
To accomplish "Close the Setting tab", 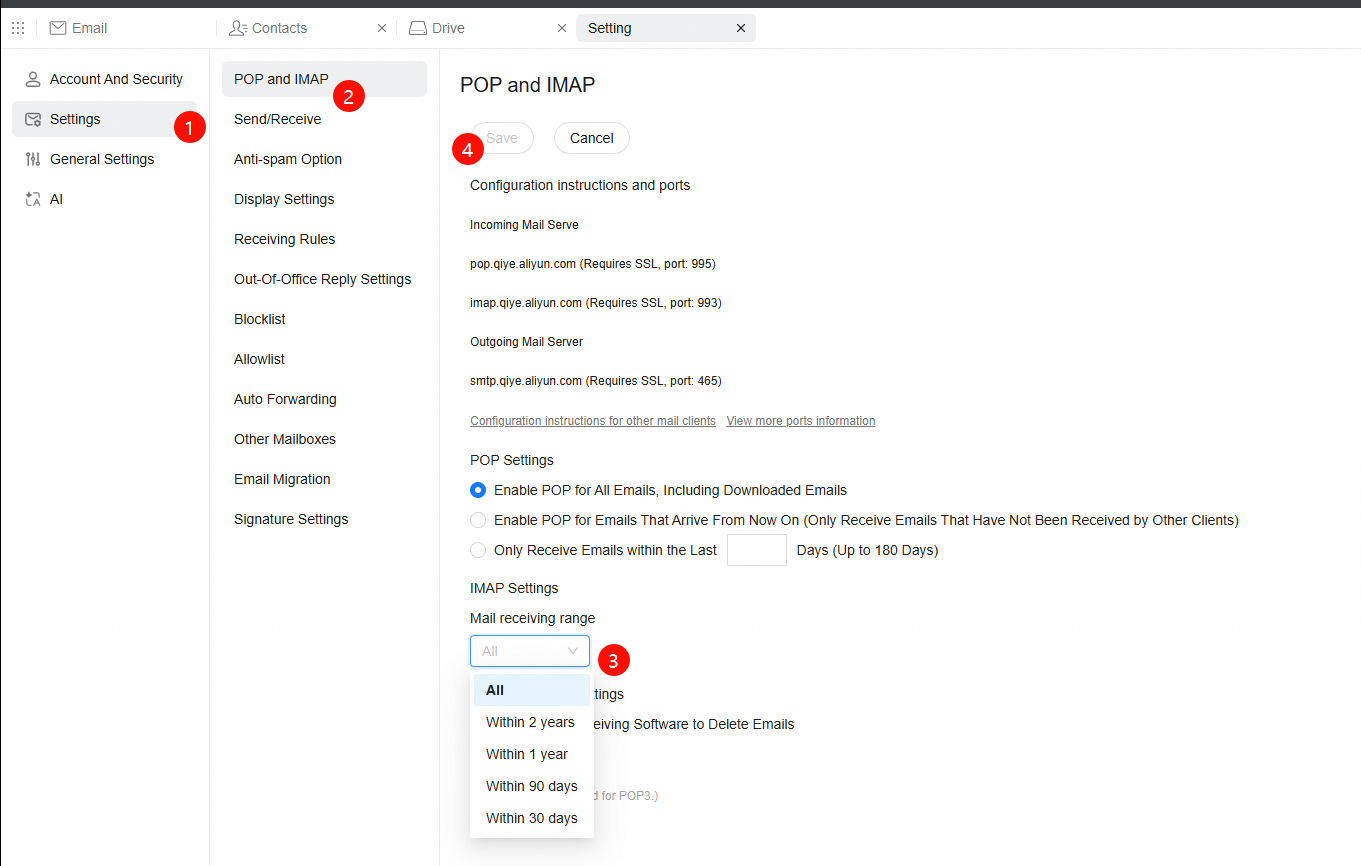I will [x=741, y=28].
